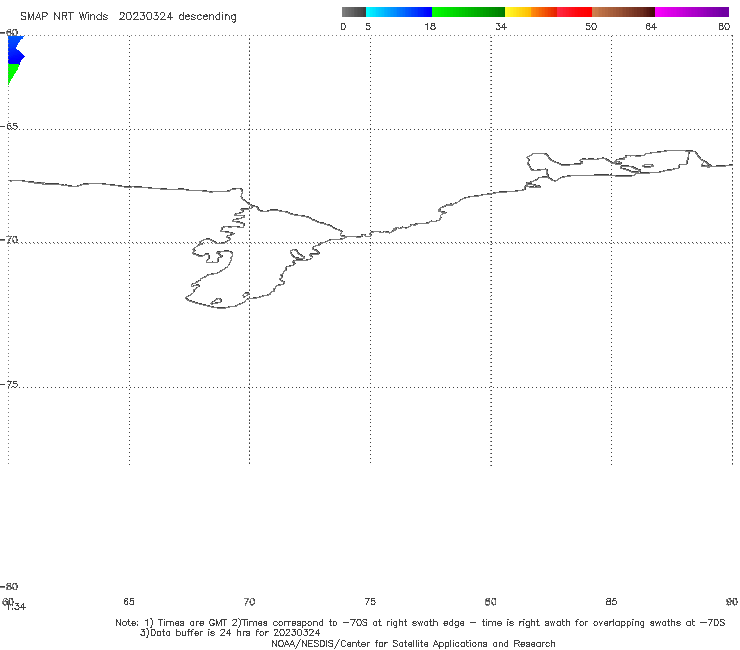The width and height of the screenshot is (740, 650).
Task: Click the color bar label '64'
Action: pos(651,26)
